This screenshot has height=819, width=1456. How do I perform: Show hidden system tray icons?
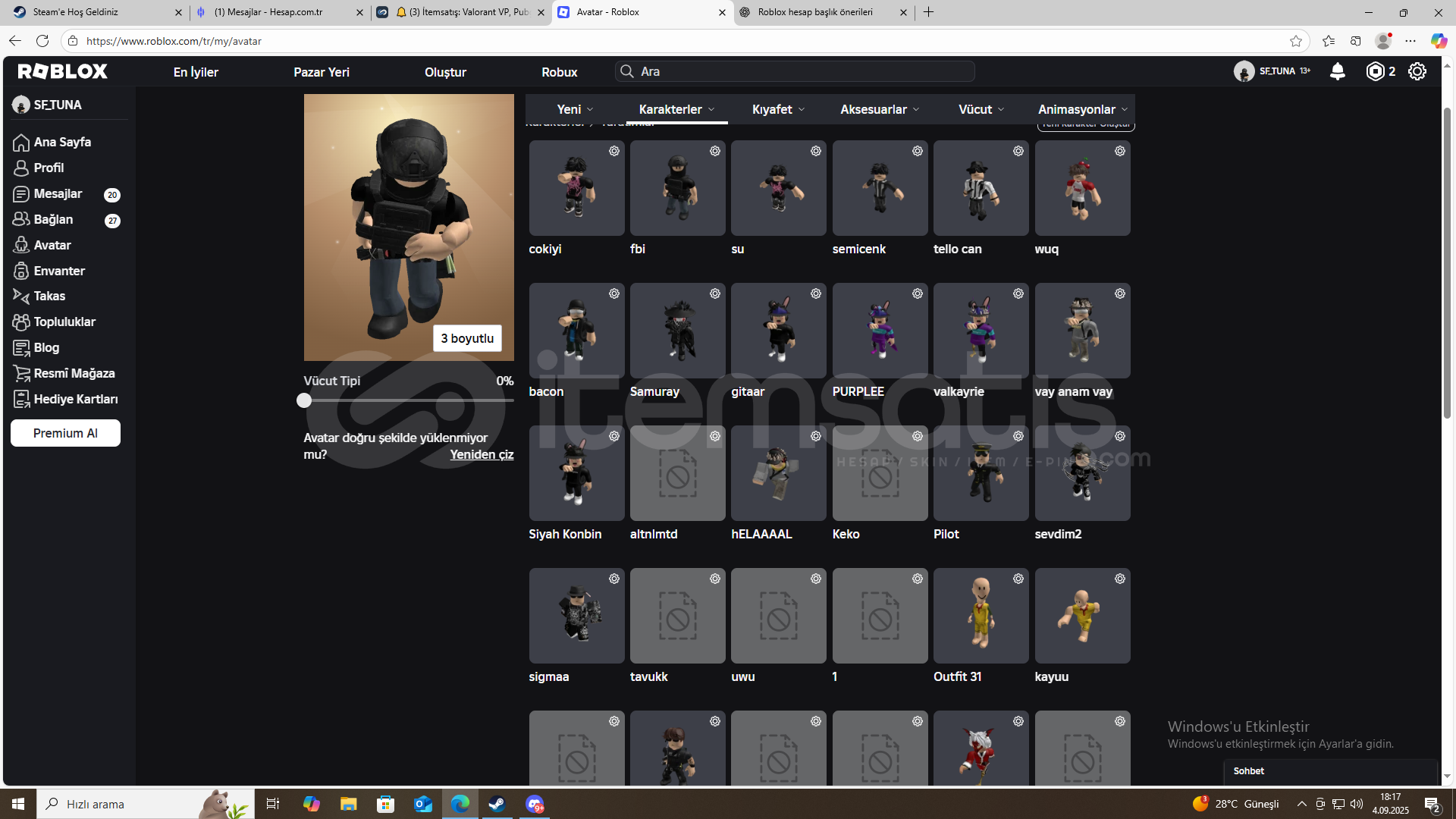tap(1301, 804)
